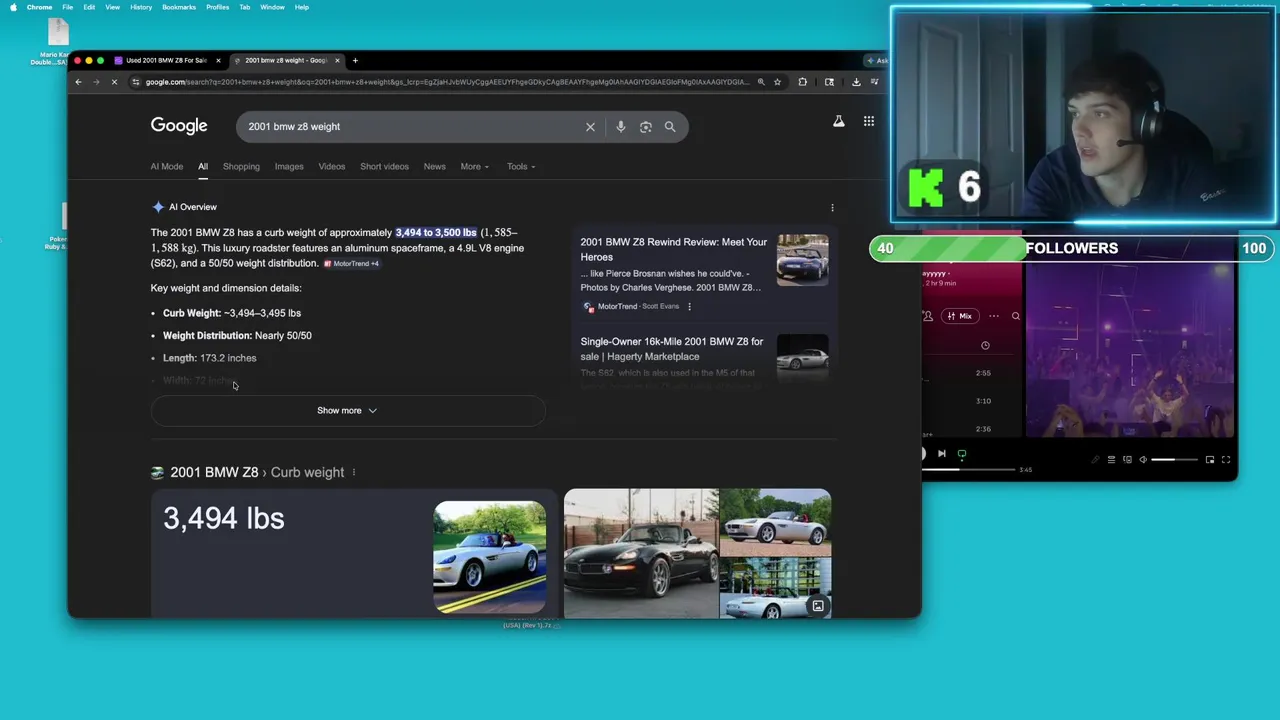Click Spotify invite collaborators person icon

click(x=928, y=316)
